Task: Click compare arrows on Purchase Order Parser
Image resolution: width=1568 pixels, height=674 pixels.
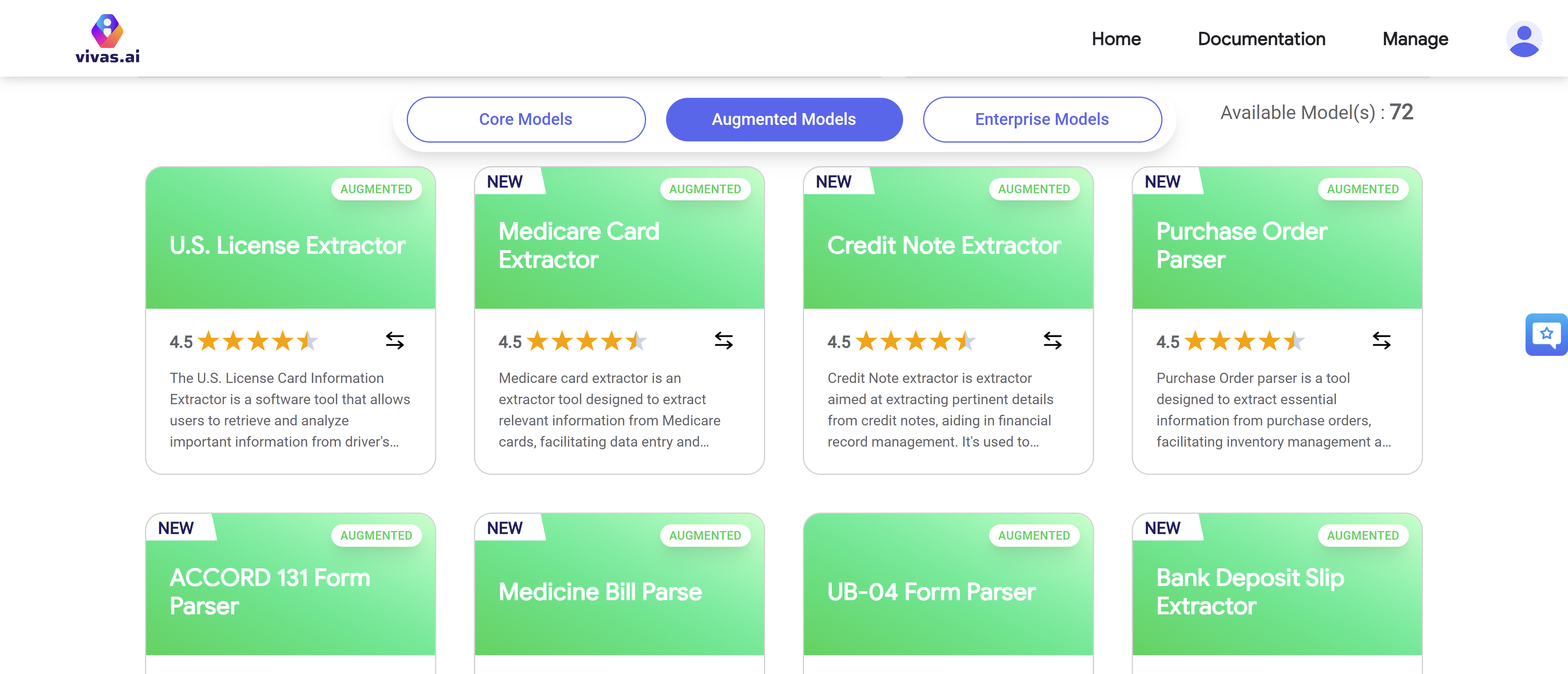Action: tap(1381, 341)
